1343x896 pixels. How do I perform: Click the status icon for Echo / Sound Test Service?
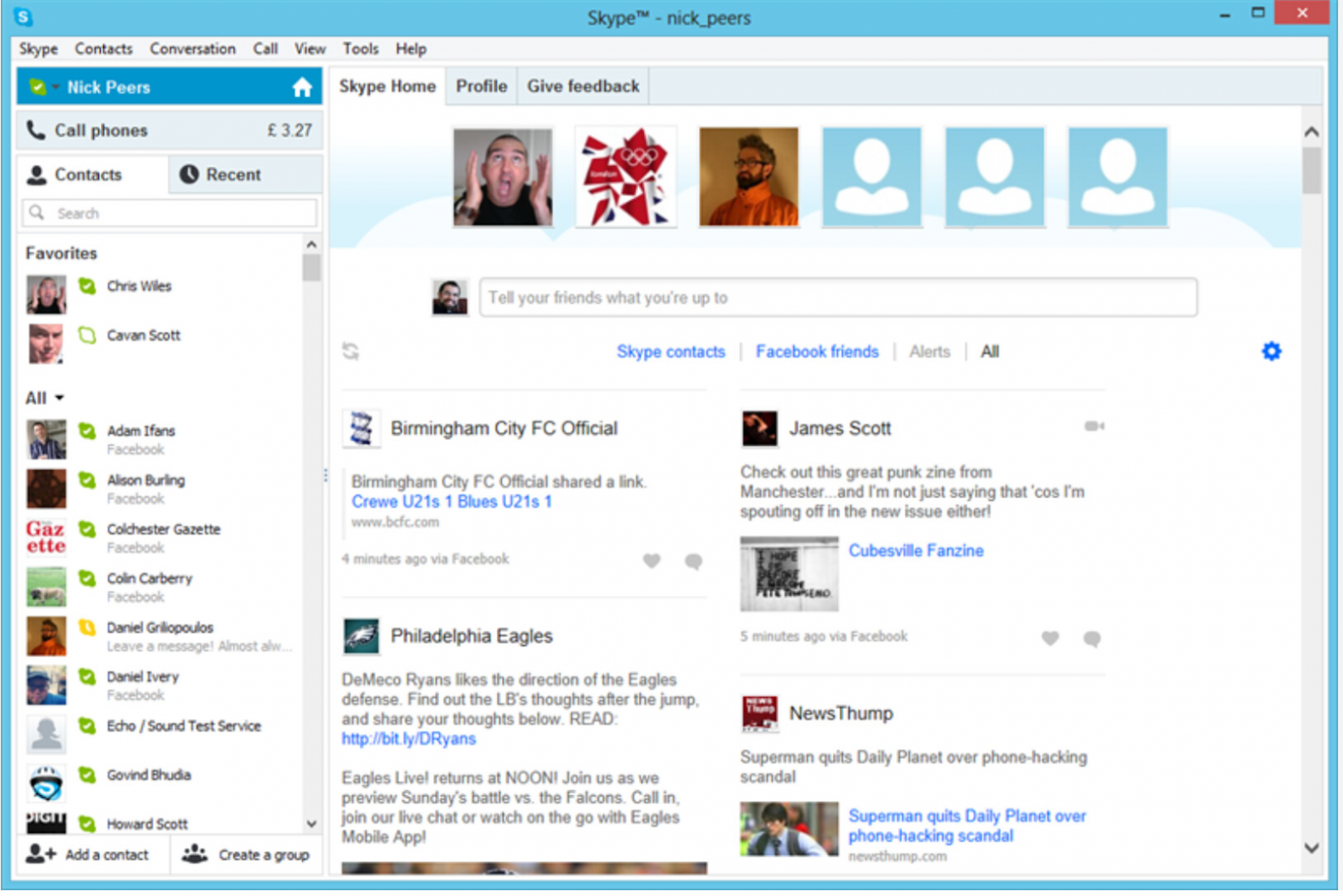click(x=87, y=726)
